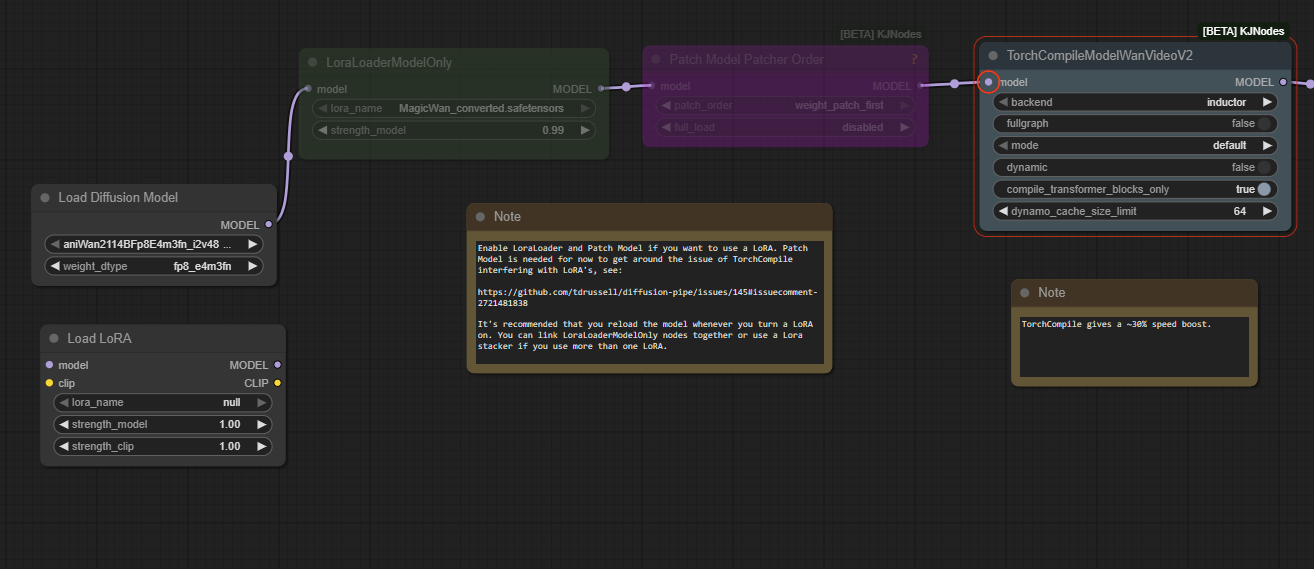Decrease dynamo_cache_size_limit value
This screenshot has width=1314, height=569.
1003,212
